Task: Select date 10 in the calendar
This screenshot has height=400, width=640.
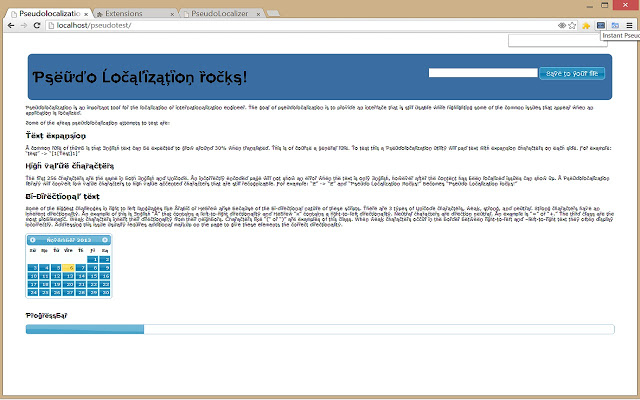Action: (33, 276)
